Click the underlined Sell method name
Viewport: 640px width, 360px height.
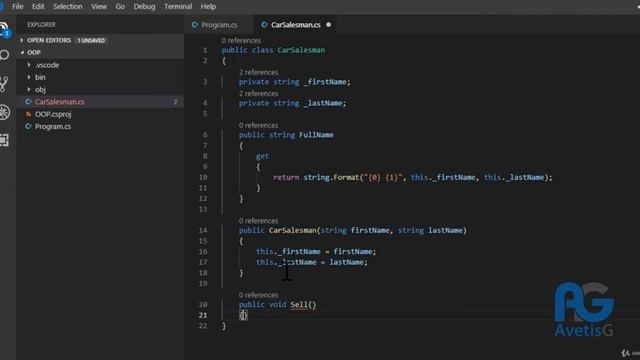tap(299, 305)
